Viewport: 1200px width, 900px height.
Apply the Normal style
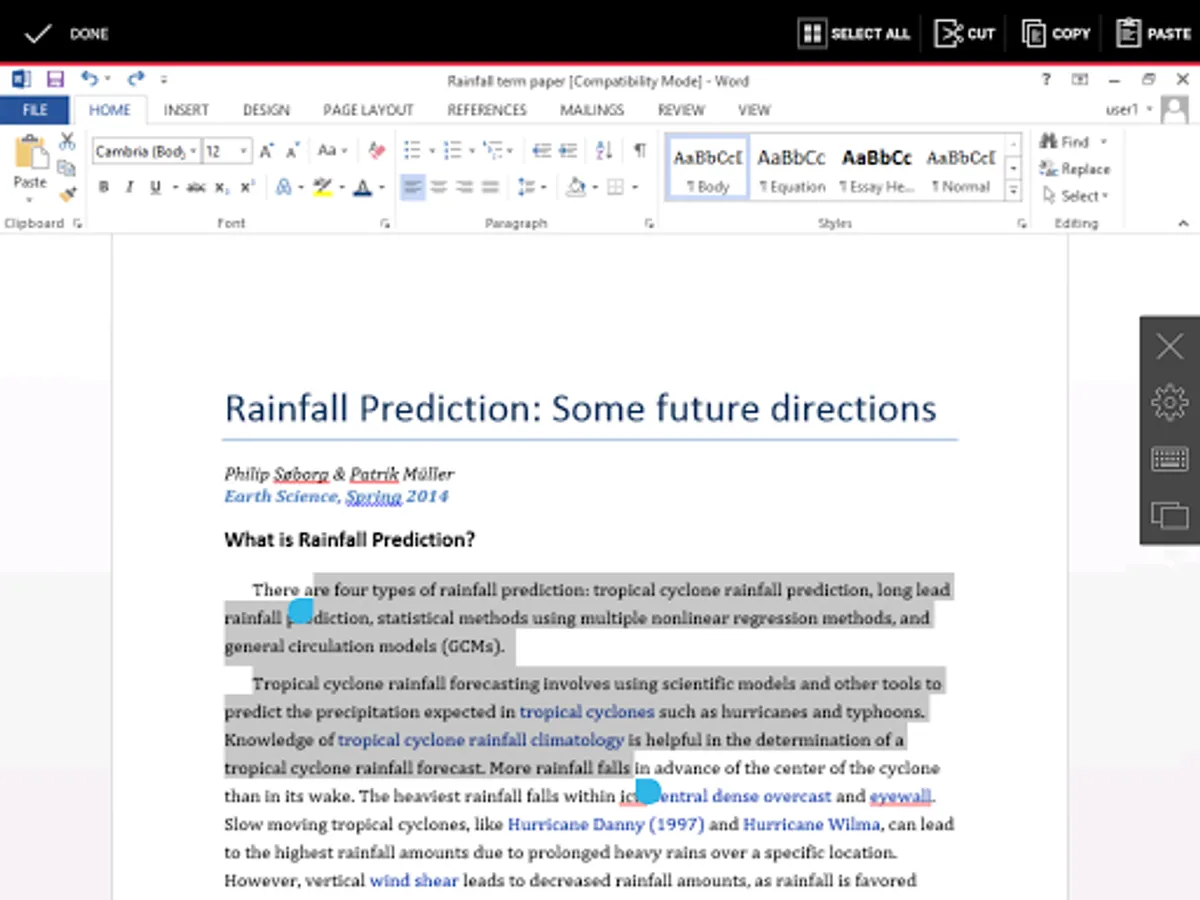click(x=960, y=168)
